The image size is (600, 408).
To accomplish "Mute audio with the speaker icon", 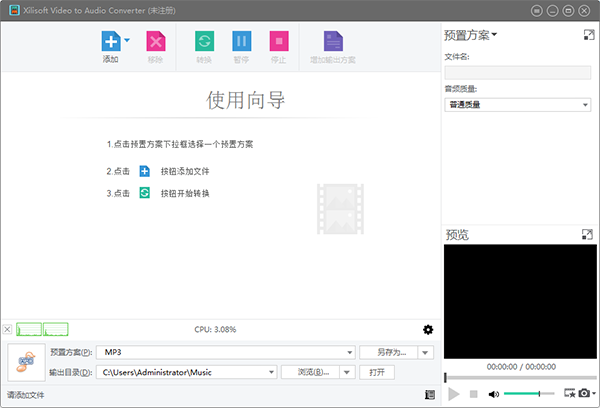I will tap(494, 394).
